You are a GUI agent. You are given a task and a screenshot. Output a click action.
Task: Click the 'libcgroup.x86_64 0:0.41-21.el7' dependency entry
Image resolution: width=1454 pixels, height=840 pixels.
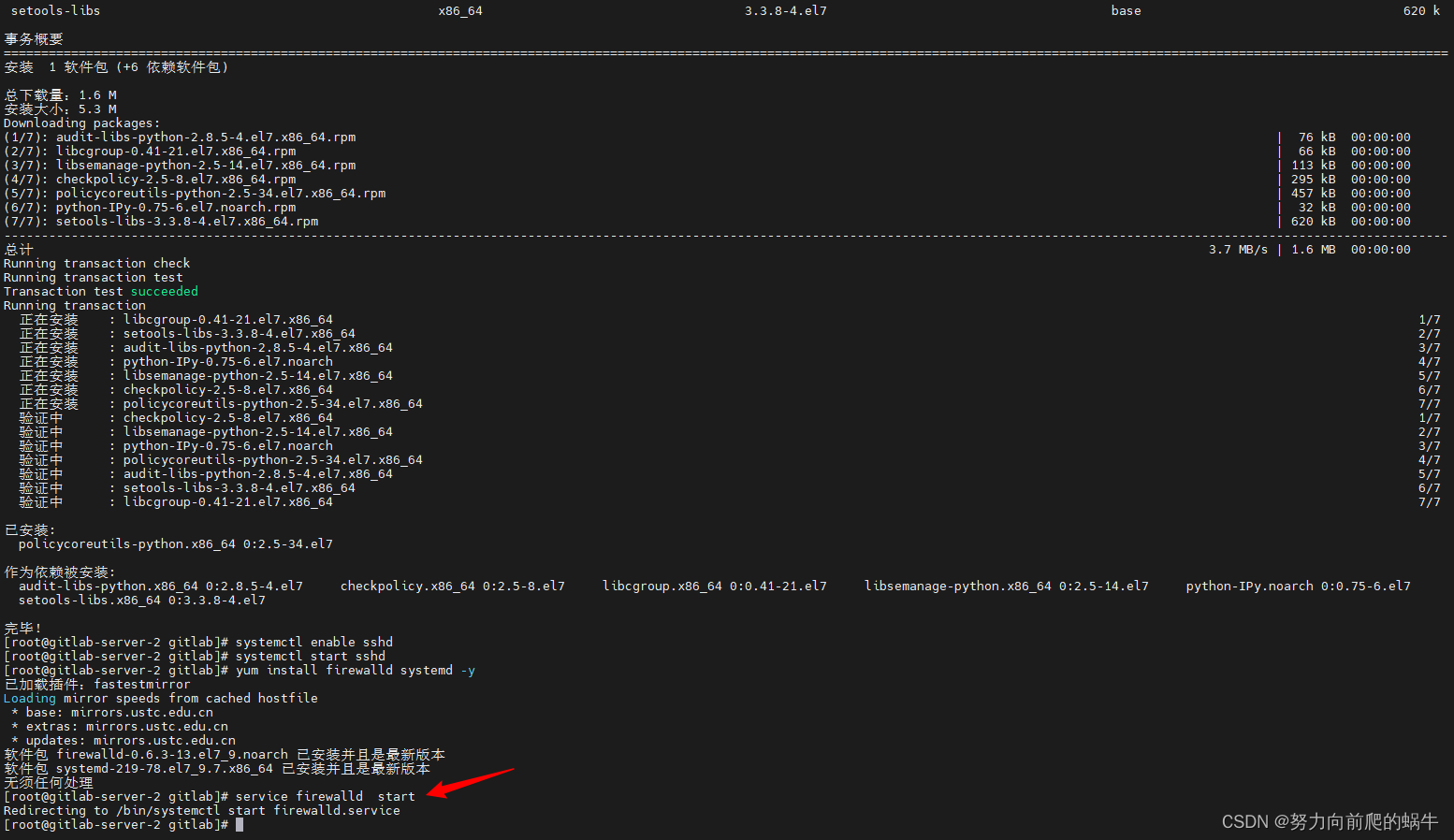point(715,587)
